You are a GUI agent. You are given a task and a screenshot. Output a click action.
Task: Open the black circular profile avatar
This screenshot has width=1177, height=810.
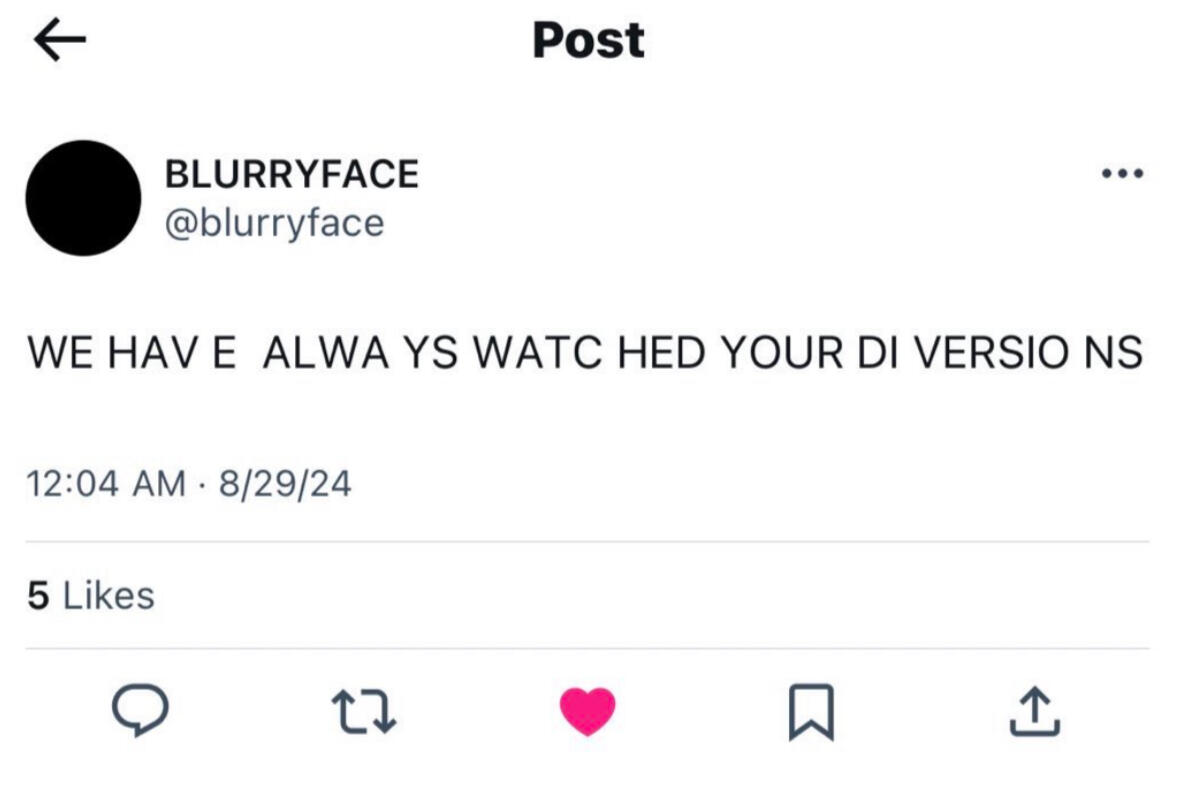pyautogui.click(x=83, y=197)
